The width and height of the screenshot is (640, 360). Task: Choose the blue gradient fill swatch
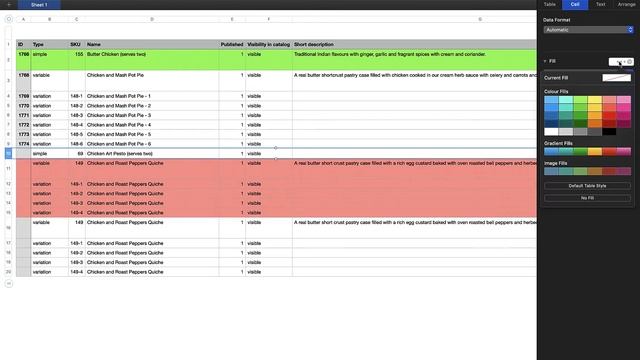pos(551,151)
